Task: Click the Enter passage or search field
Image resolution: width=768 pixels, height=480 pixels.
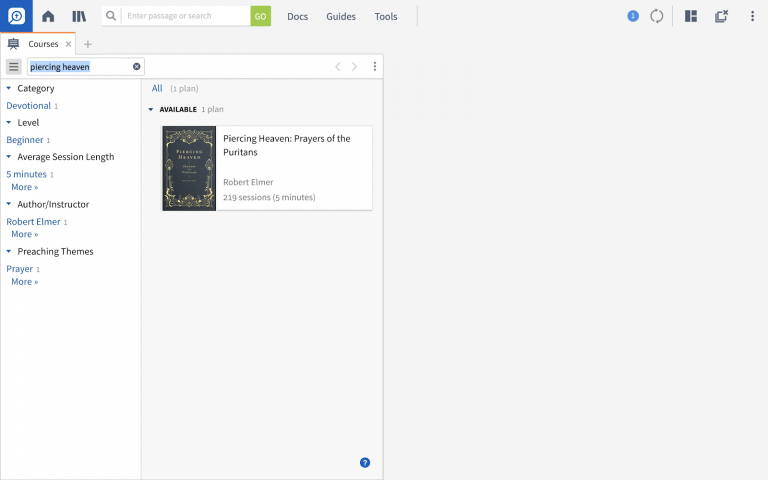Action: click(x=186, y=16)
